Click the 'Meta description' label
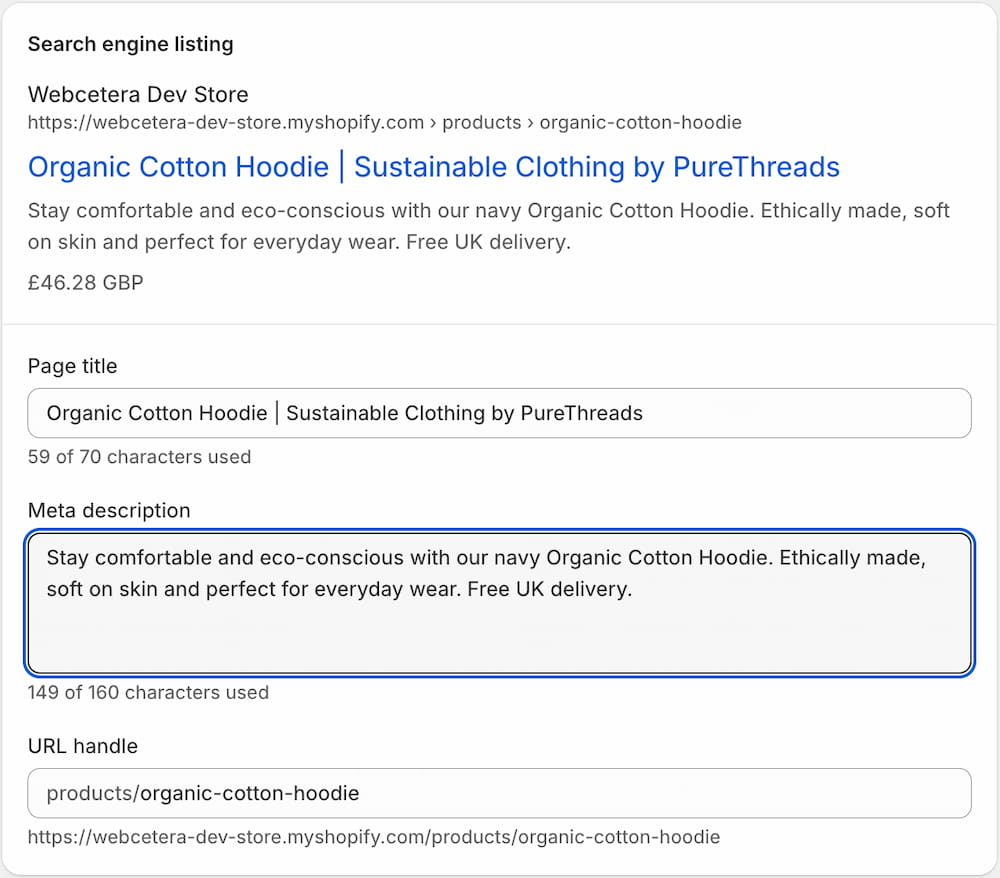1000x878 pixels. (109, 510)
